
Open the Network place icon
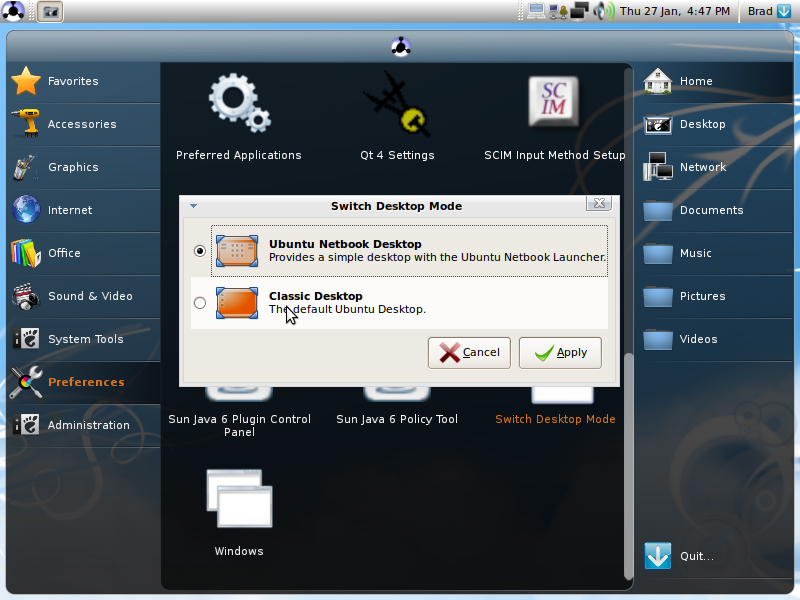coord(657,167)
